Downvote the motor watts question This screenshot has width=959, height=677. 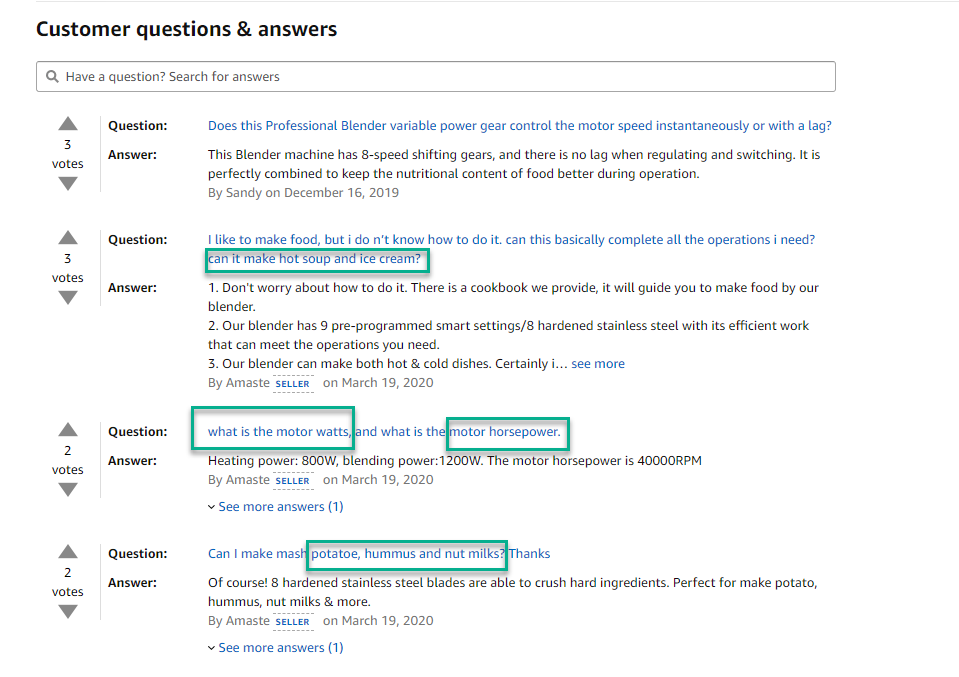68,489
